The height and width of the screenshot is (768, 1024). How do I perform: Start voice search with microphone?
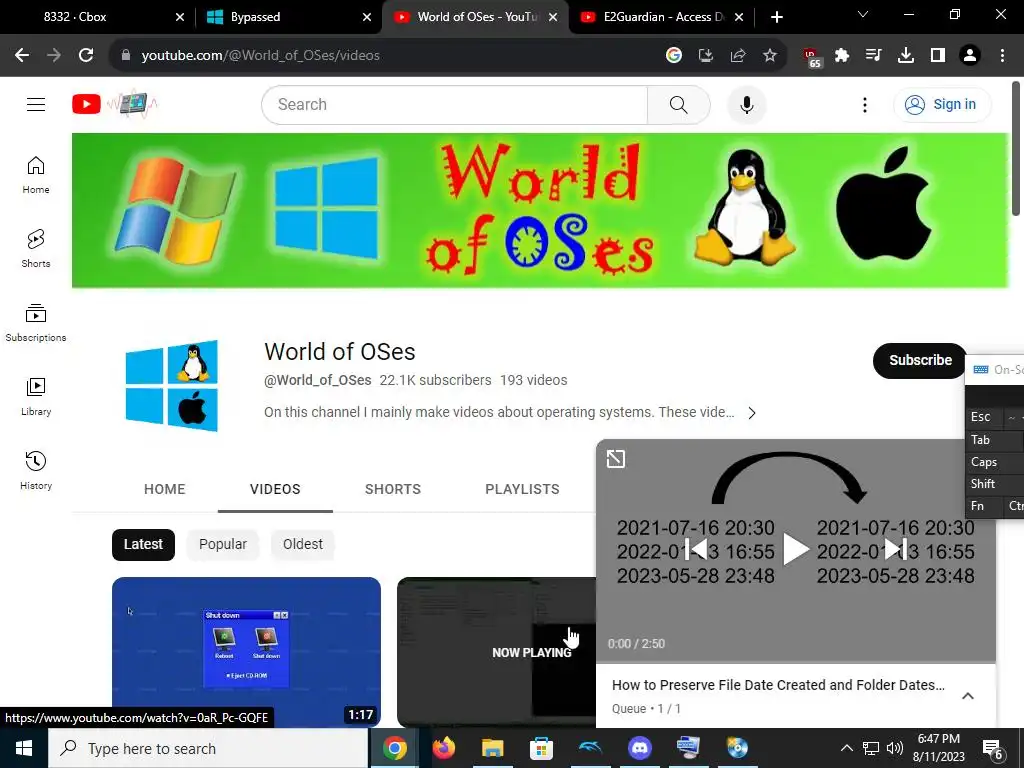coord(746,104)
